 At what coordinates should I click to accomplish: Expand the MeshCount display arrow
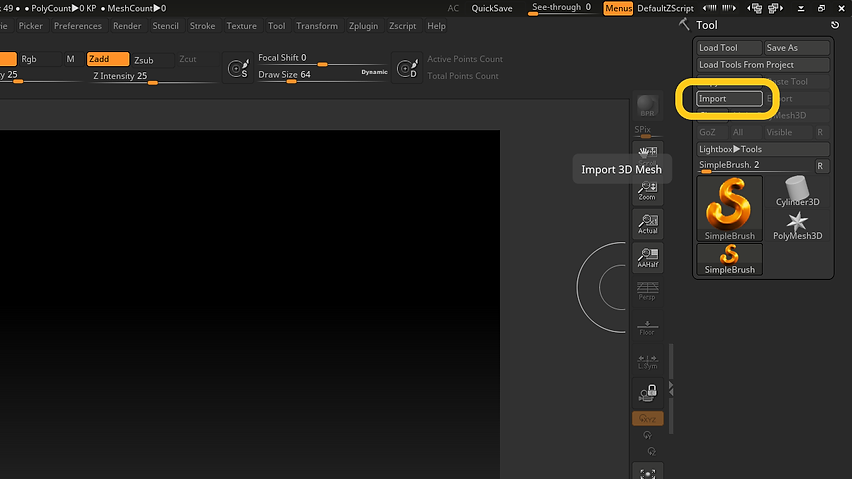156,8
